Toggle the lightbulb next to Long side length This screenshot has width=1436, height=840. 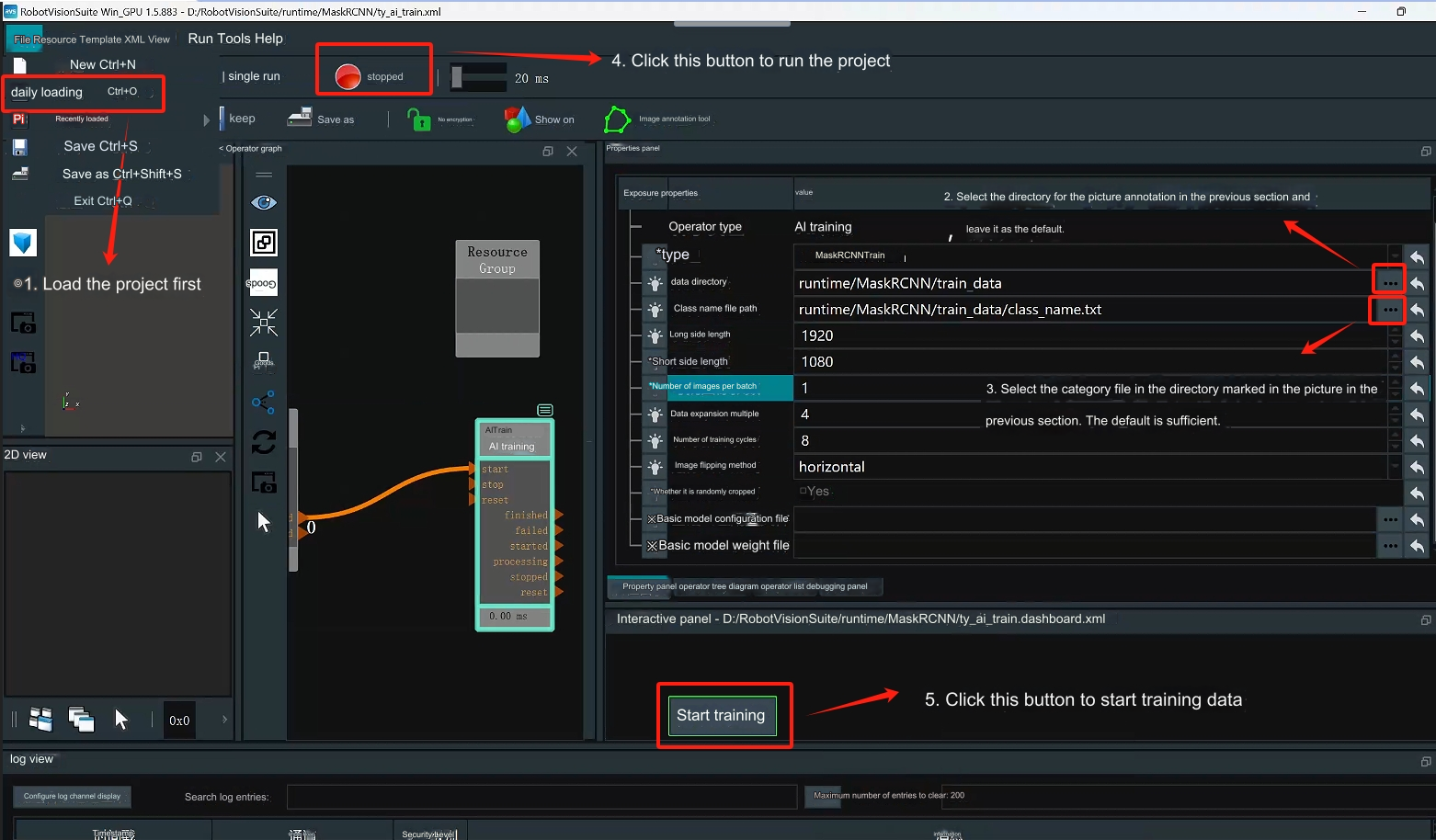coord(655,336)
